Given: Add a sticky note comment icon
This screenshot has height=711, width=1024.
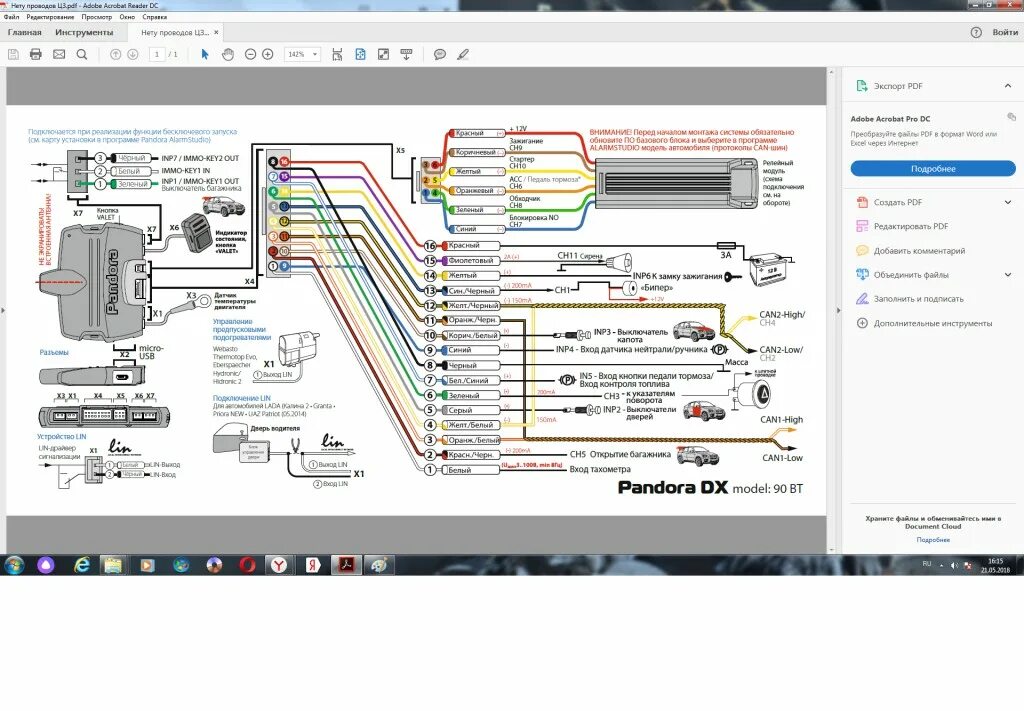Looking at the screenshot, I should (440, 55).
